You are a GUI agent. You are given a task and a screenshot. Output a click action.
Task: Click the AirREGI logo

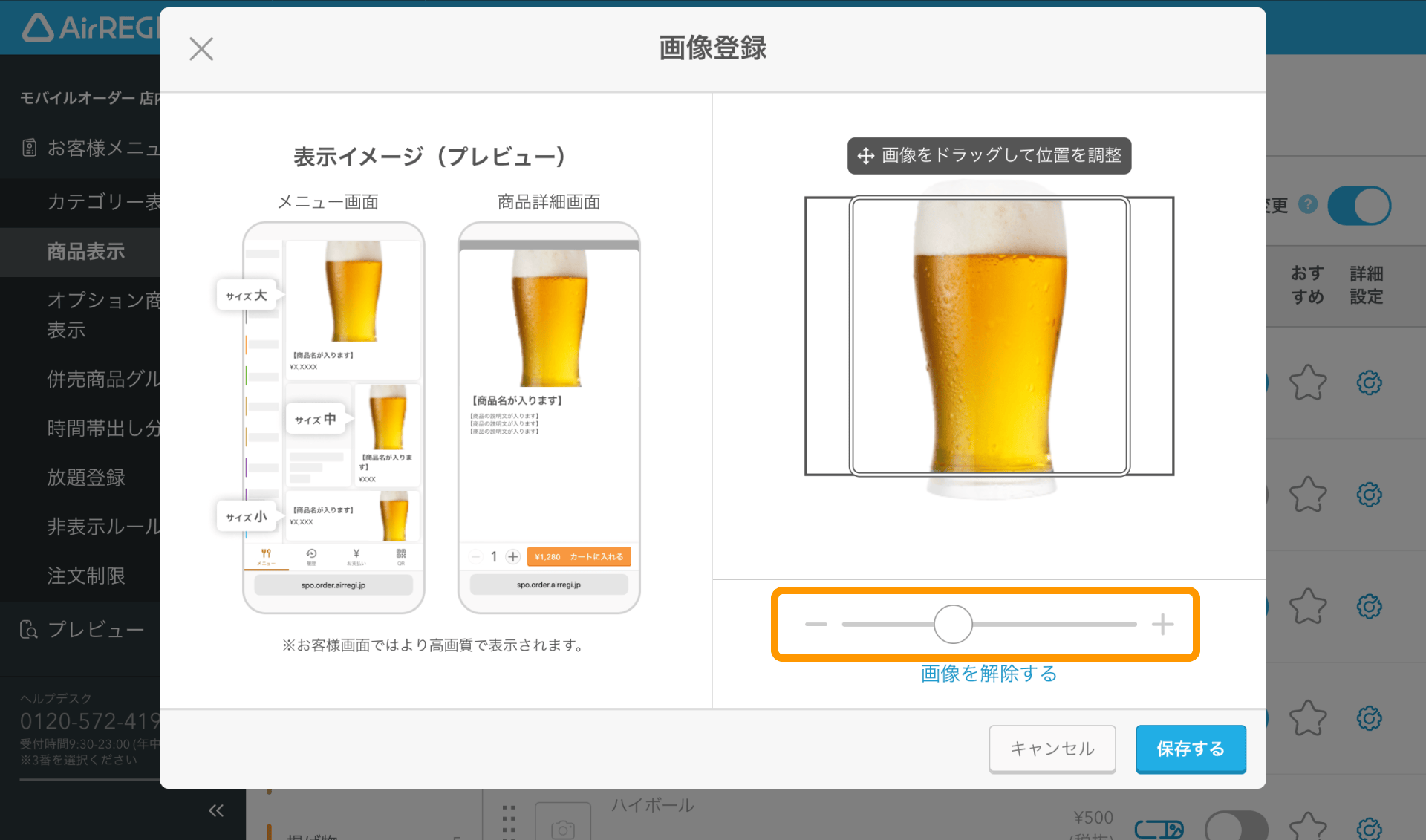click(x=91, y=27)
